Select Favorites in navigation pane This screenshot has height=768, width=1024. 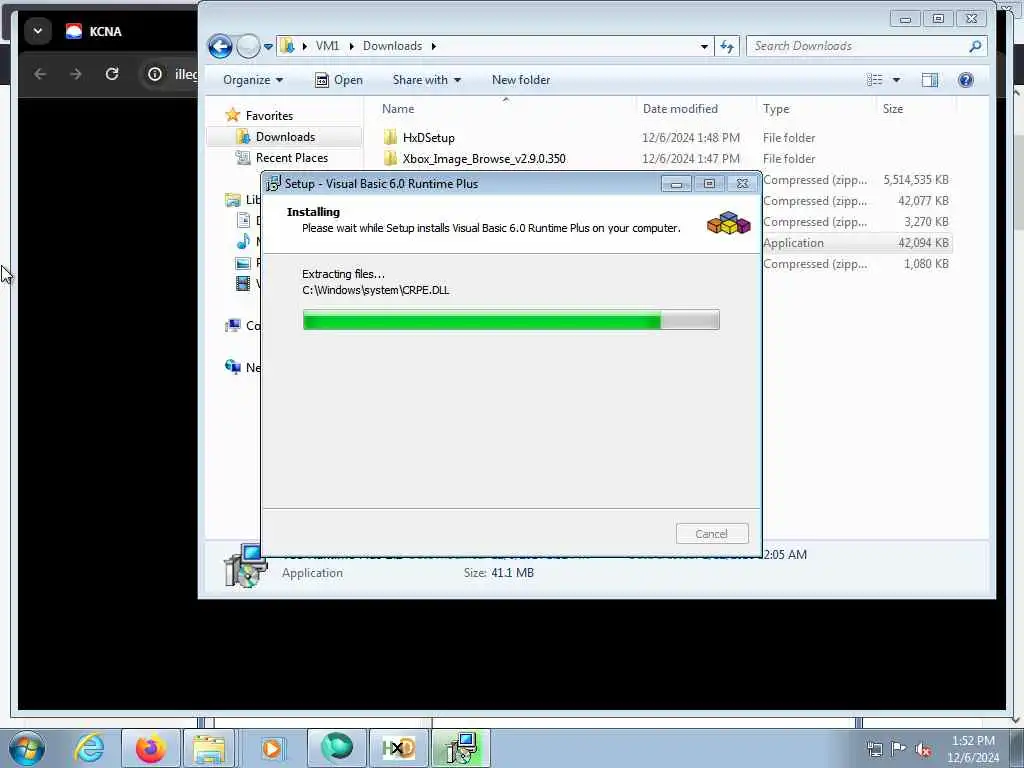(x=269, y=116)
